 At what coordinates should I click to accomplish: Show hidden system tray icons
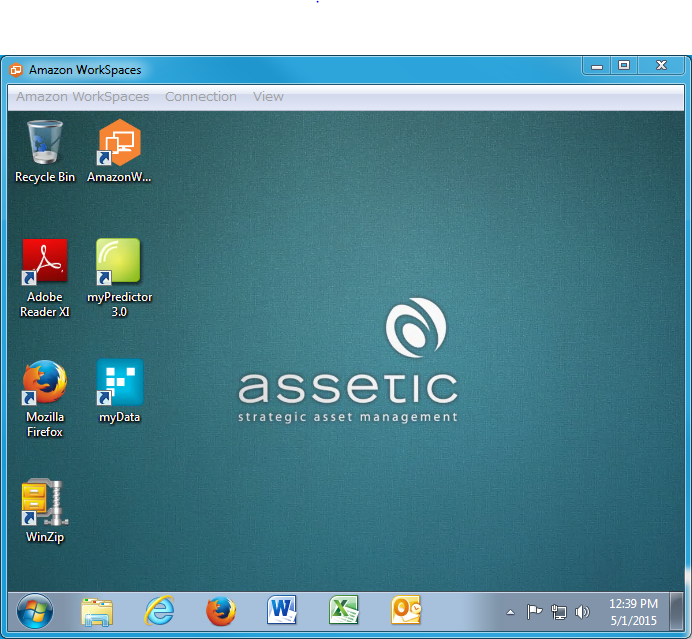510,612
